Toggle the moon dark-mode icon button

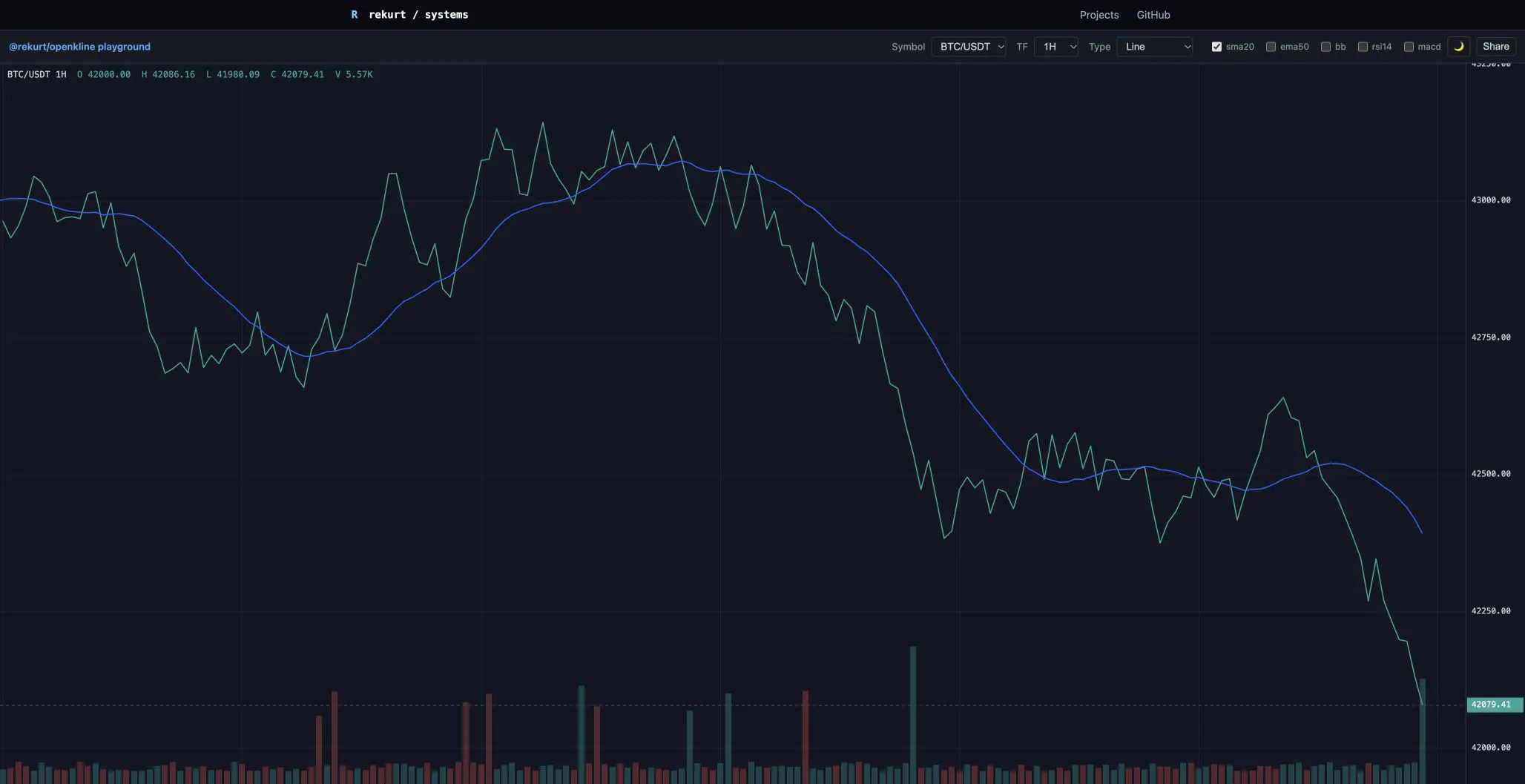(x=1458, y=47)
